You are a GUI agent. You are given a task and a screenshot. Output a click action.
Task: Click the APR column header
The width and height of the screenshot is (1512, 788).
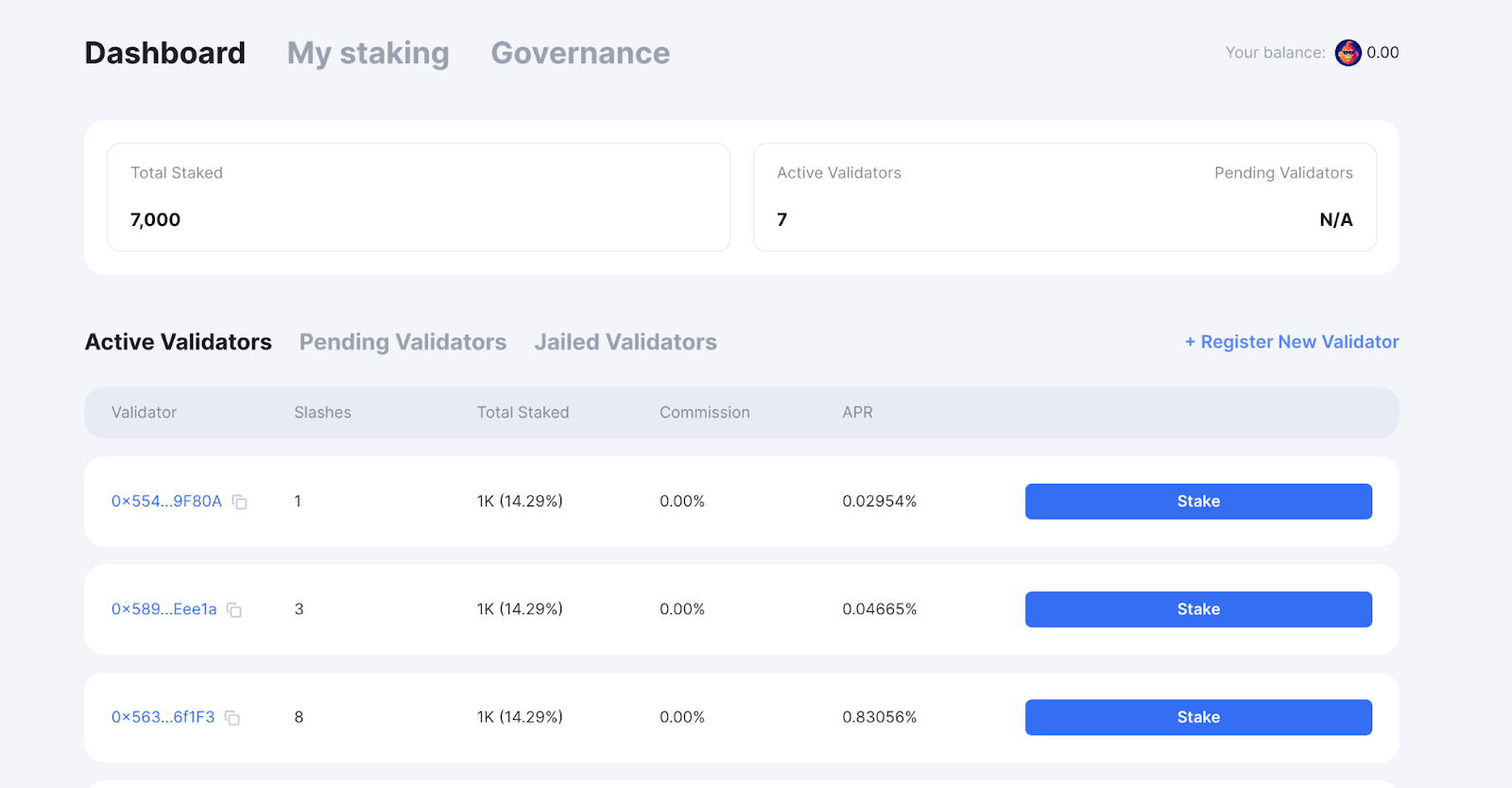pyautogui.click(x=858, y=413)
